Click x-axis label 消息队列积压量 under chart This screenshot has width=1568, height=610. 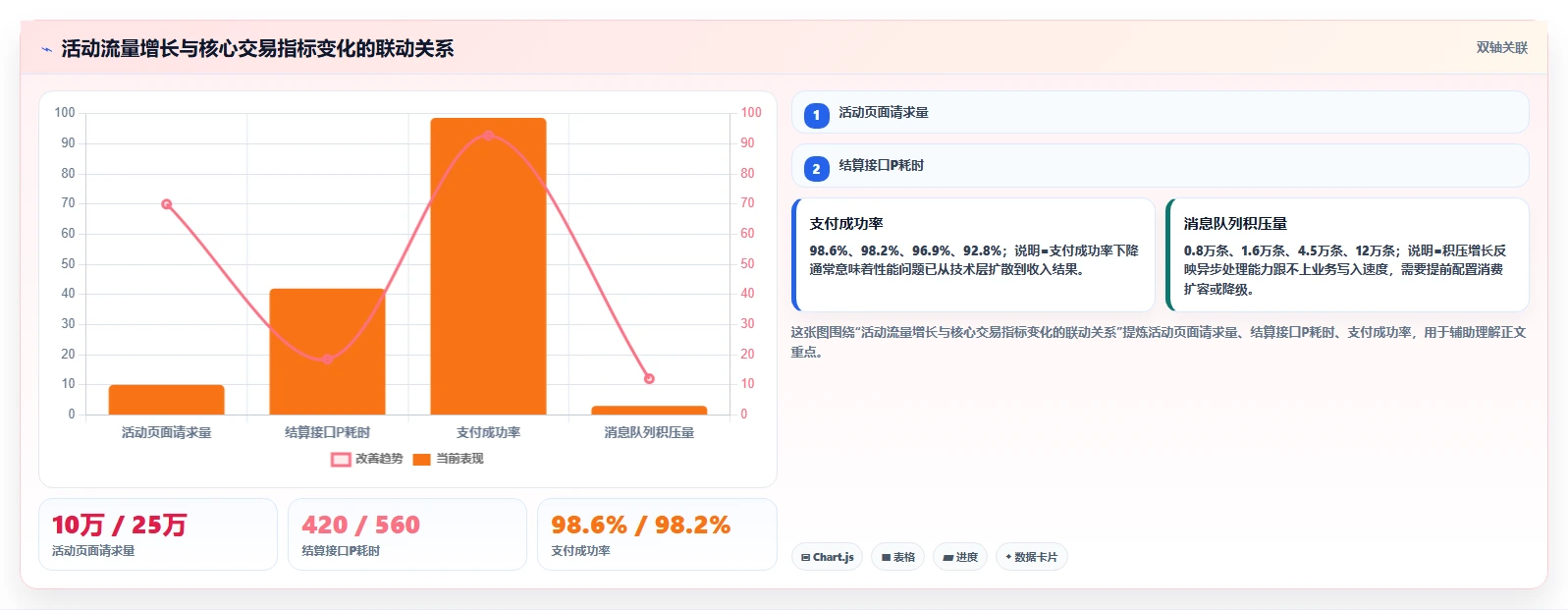click(649, 432)
